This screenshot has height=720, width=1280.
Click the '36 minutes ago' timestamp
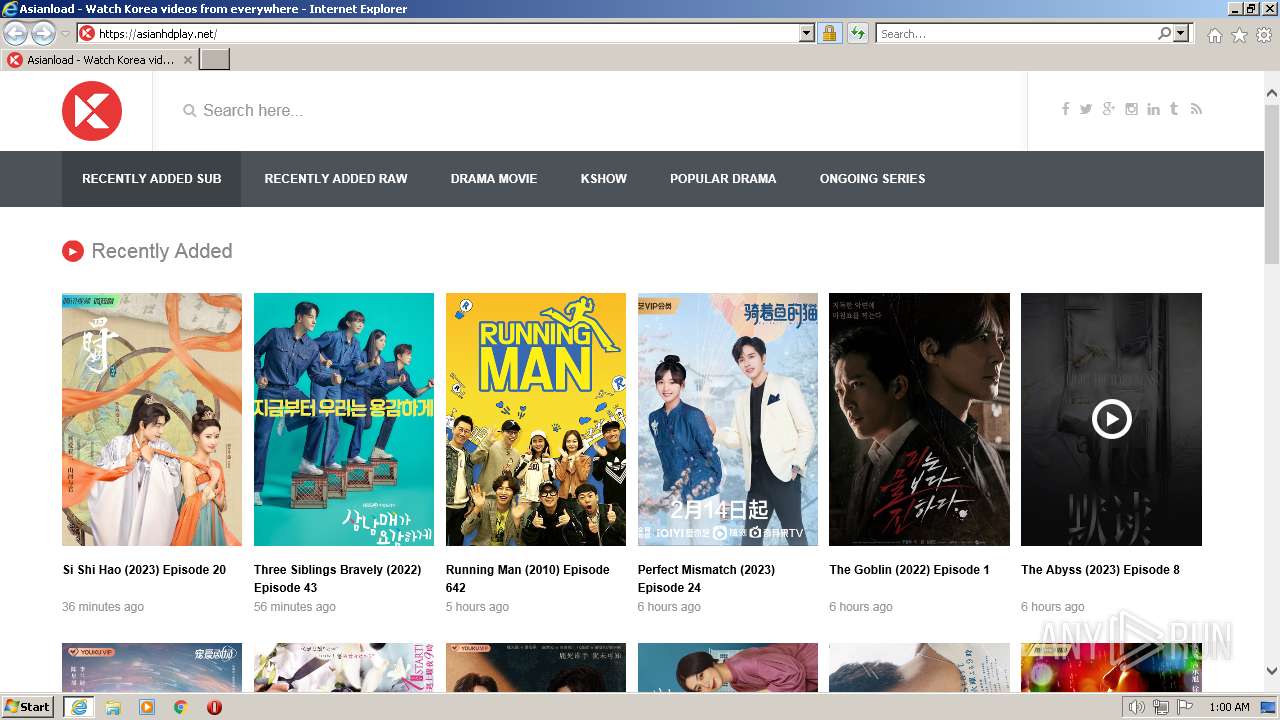coord(103,607)
